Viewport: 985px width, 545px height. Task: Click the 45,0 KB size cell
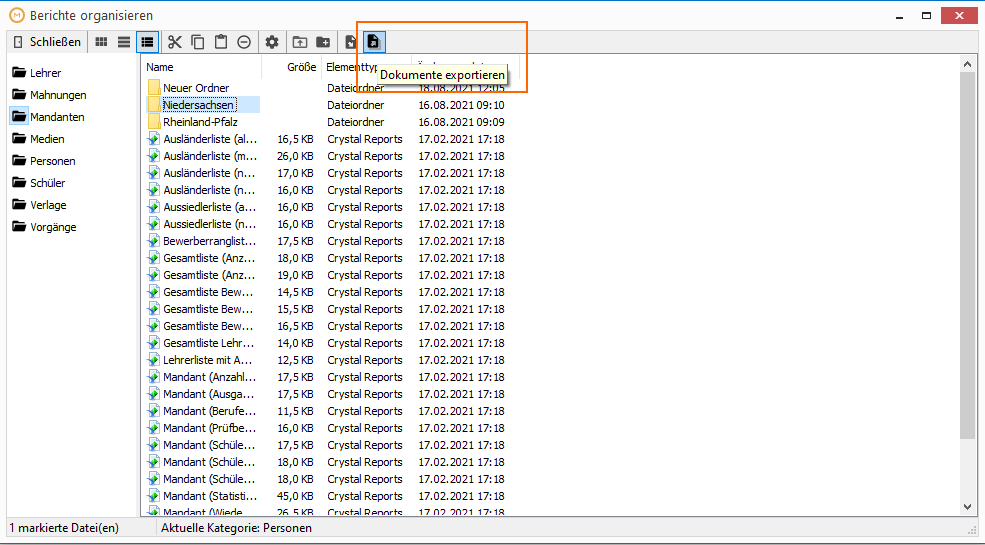coord(295,495)
